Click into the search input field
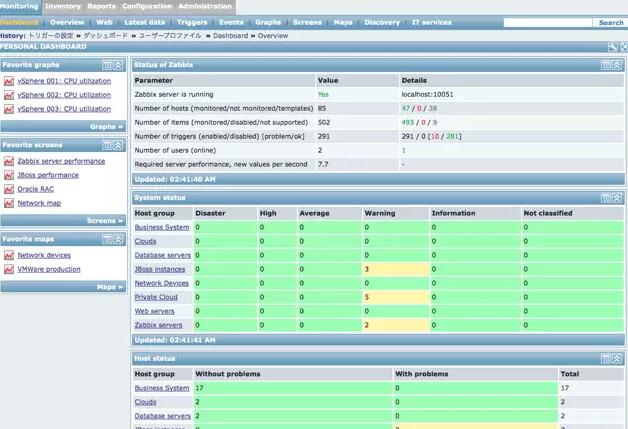Image resolution: width=628 pixels, height=429 pixels. click(547, 23)
